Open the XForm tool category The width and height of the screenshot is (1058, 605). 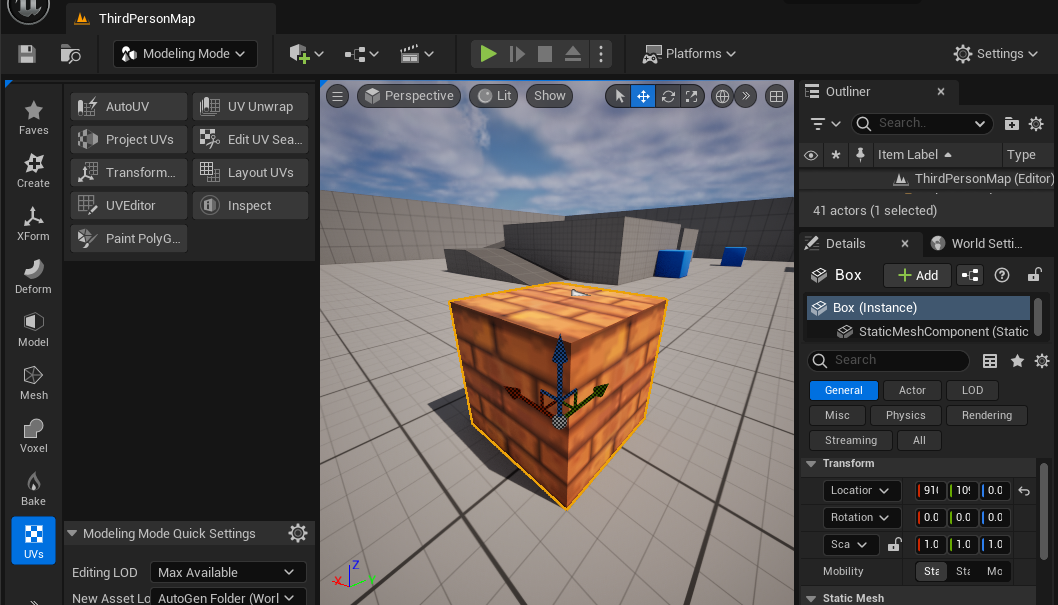[x=33, y=224]
